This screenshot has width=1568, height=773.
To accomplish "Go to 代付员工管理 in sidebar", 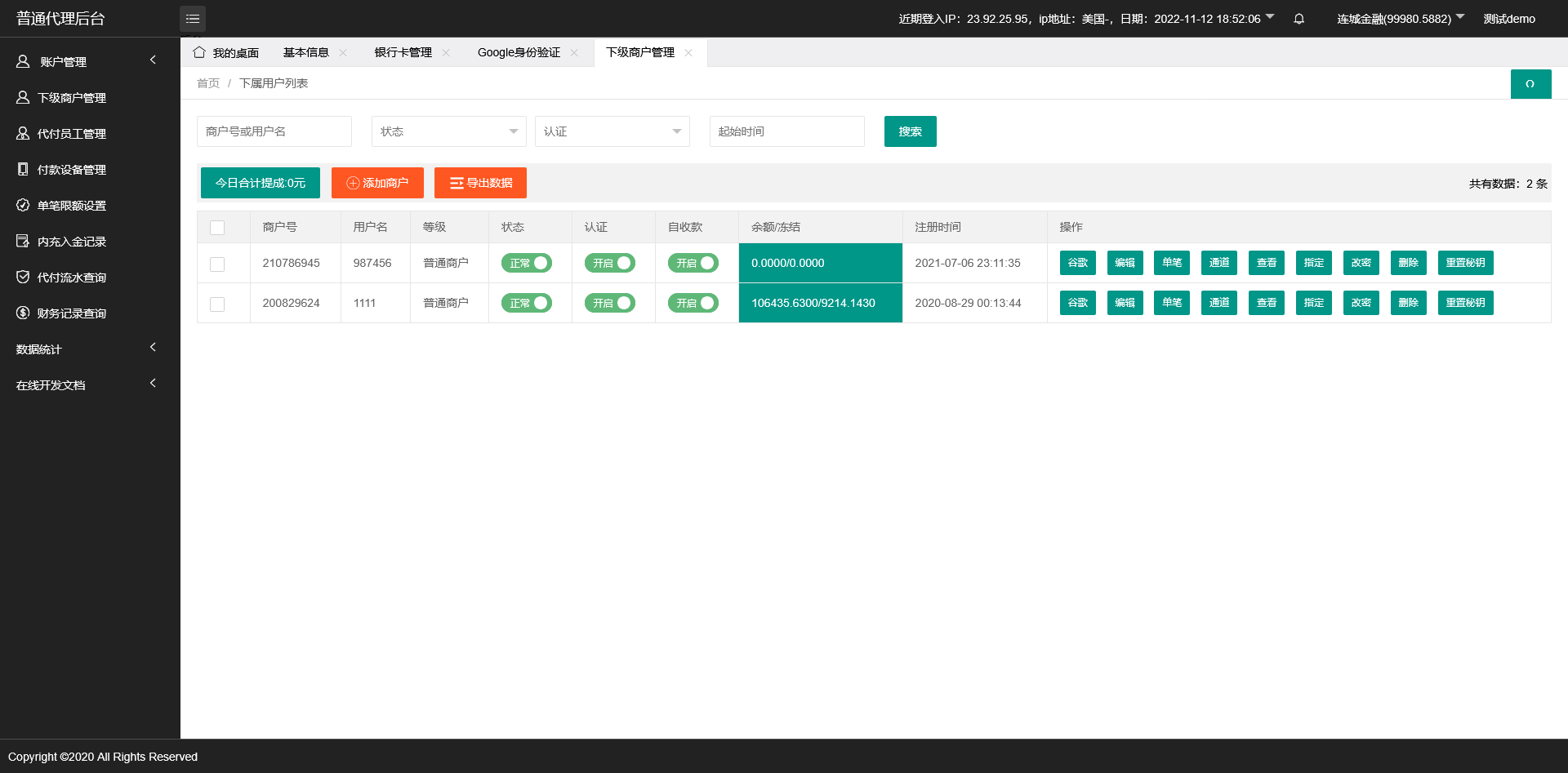I will (72, 134).
